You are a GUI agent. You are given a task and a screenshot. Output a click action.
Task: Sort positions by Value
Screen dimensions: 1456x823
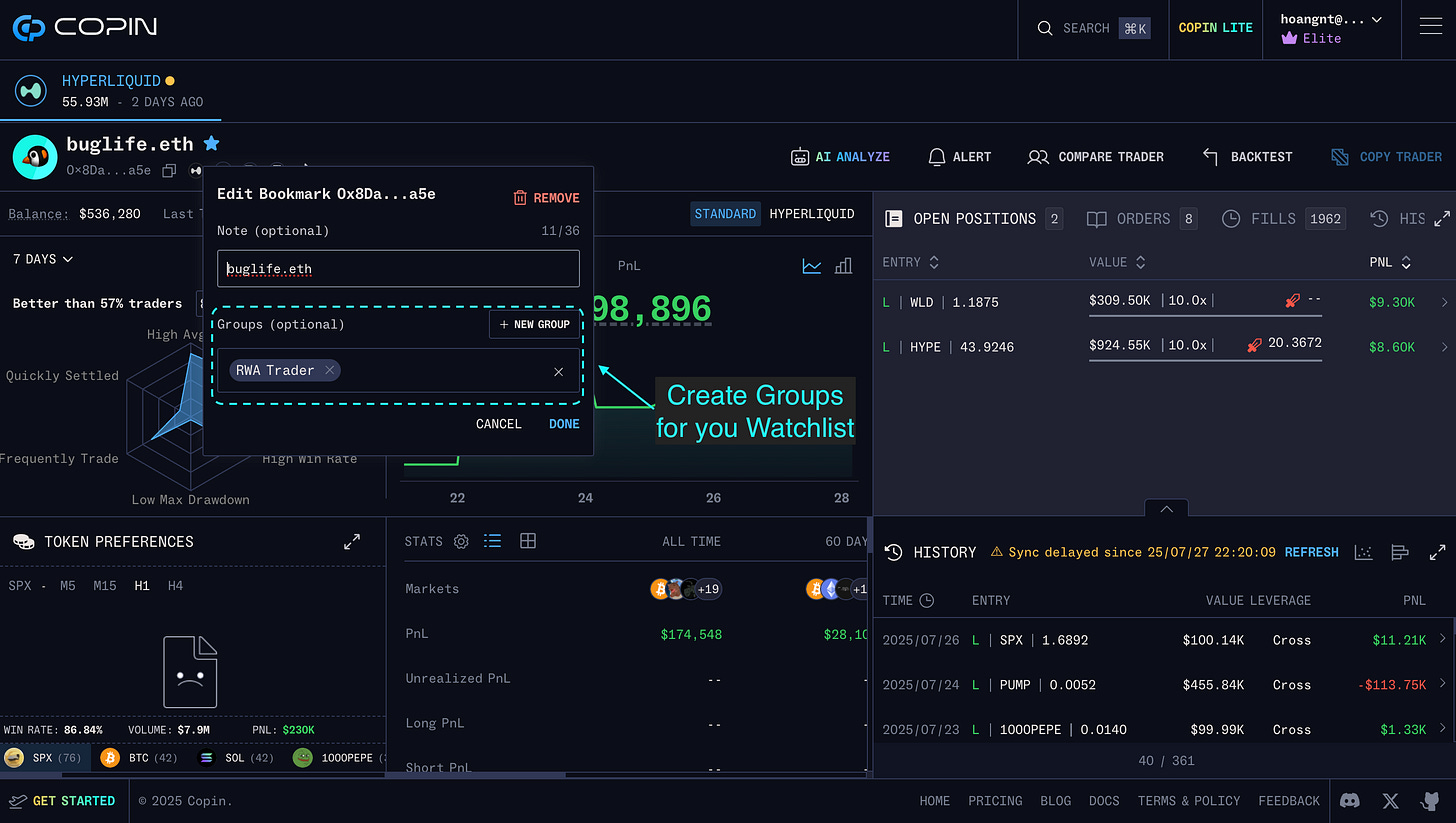tap(1117, 262)
